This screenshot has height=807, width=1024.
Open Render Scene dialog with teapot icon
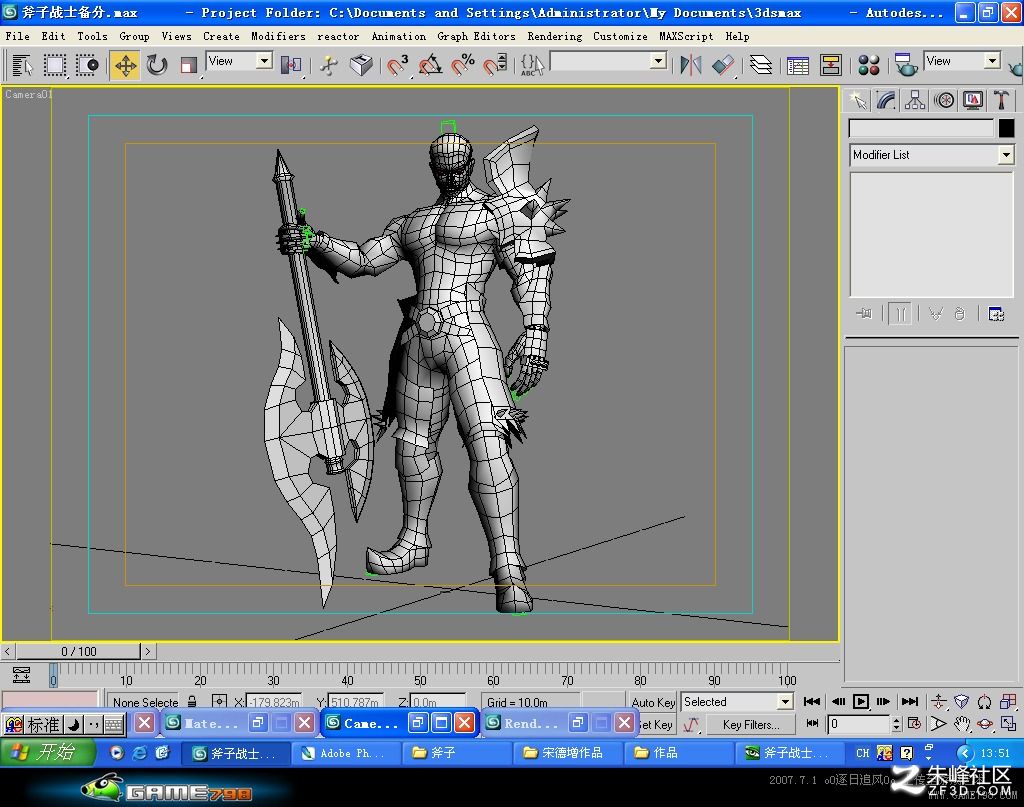click(905, 65)
